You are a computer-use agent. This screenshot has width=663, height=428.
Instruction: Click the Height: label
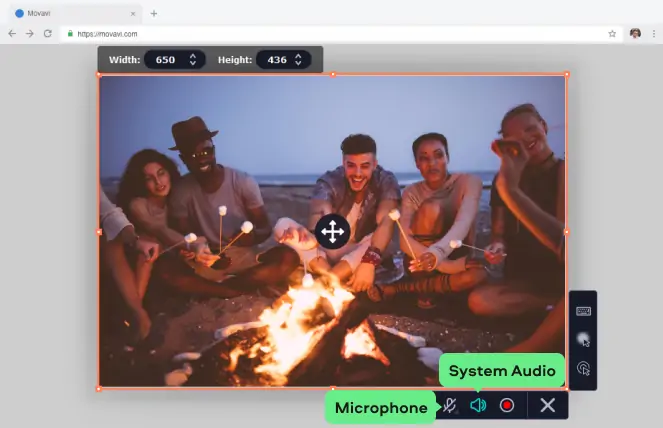(235, 60)
